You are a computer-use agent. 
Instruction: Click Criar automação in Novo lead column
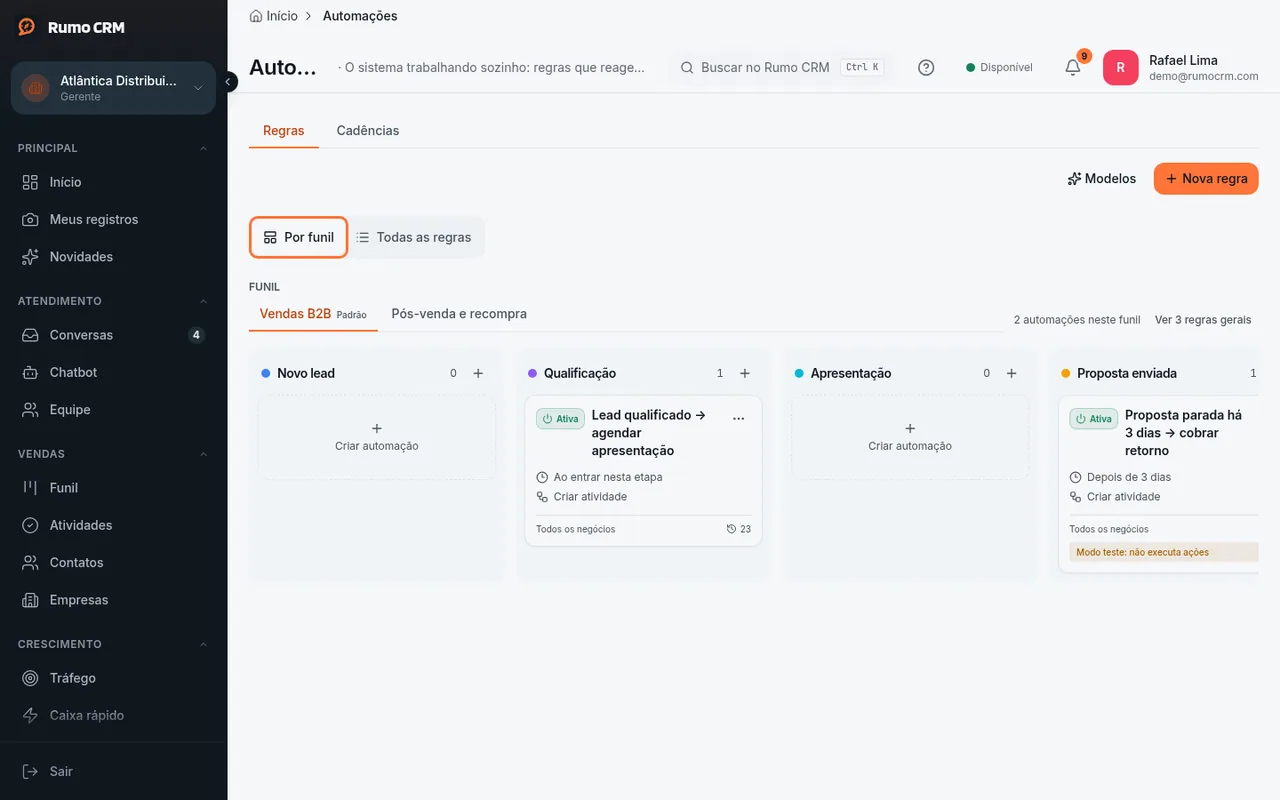pyautogui.click(x=377, y=437)
